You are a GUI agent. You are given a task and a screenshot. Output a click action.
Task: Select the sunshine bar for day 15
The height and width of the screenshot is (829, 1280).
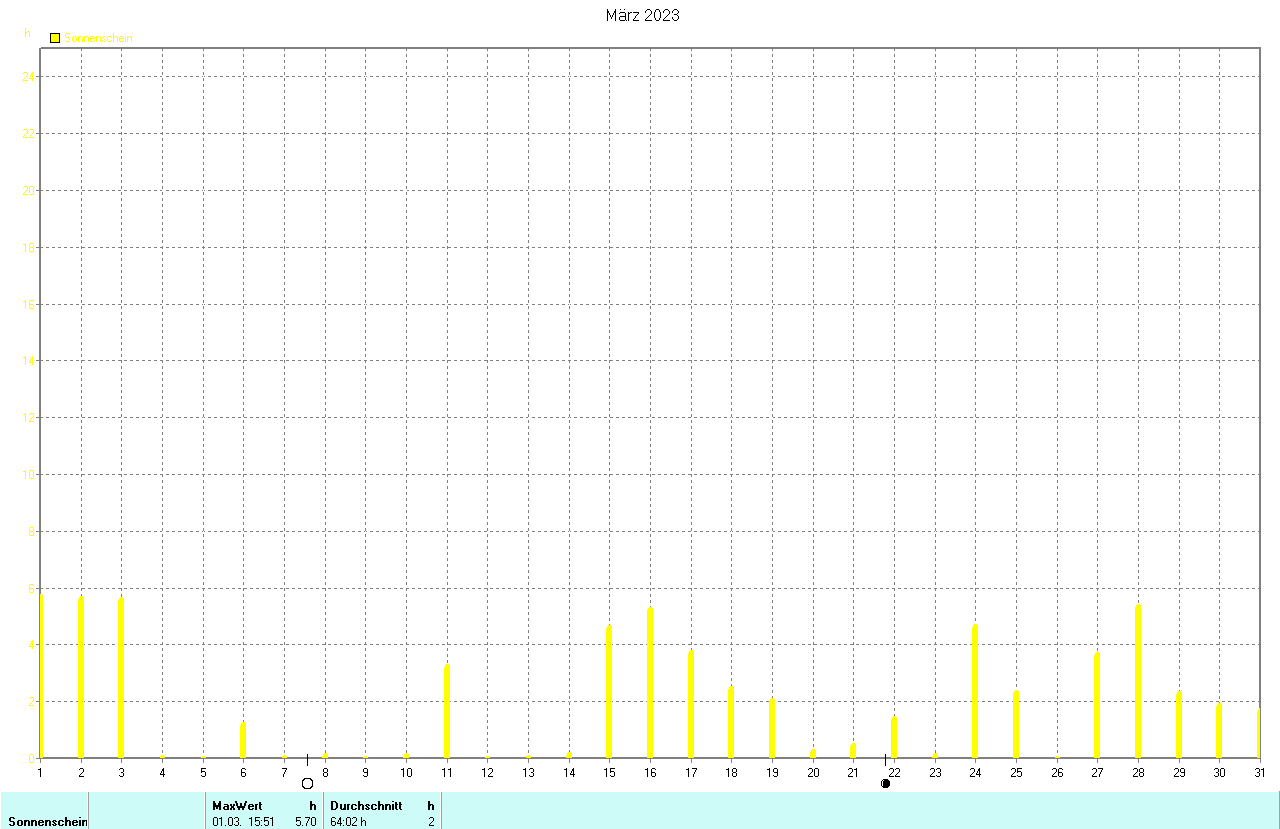(x=609, y=692)
